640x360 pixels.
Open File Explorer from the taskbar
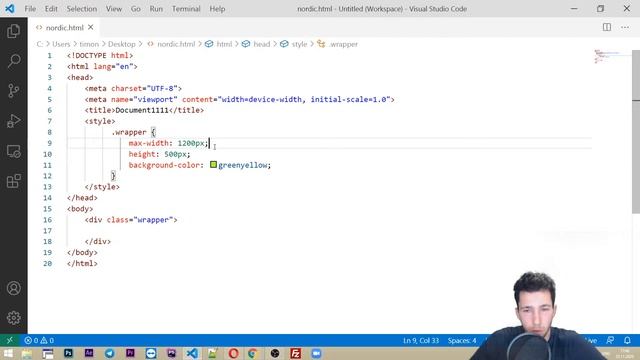click(27, 353)
